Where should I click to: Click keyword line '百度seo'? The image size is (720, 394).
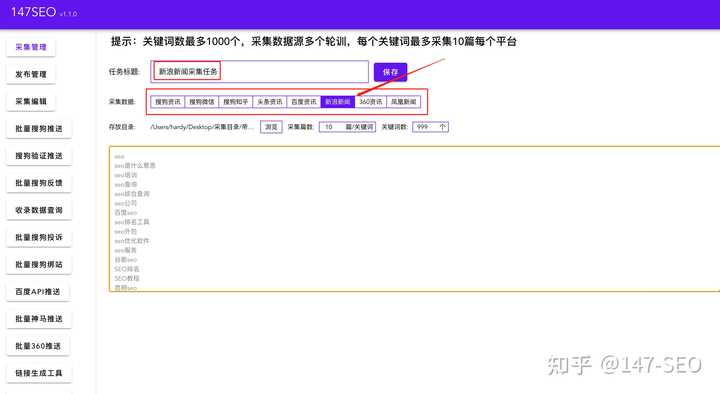[x=126, y=213]
